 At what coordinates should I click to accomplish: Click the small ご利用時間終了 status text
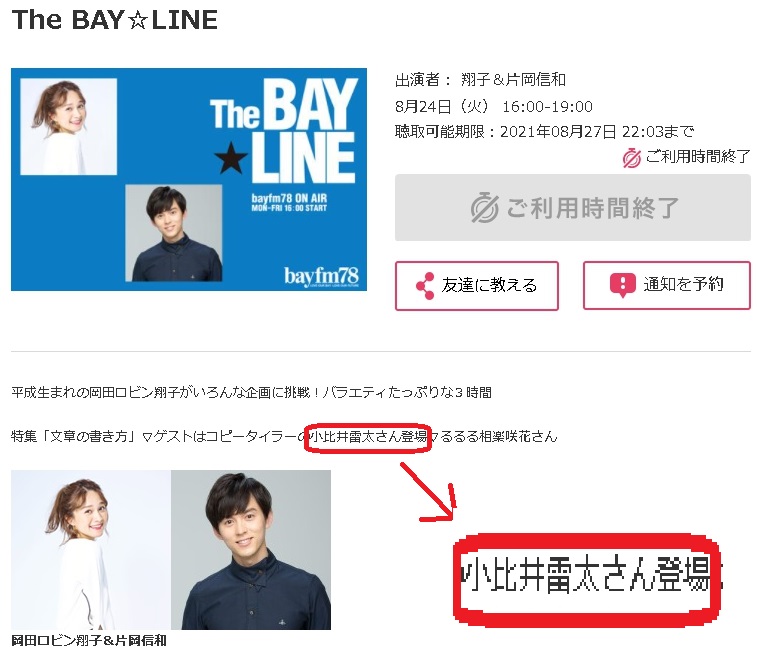coord(697,157)
